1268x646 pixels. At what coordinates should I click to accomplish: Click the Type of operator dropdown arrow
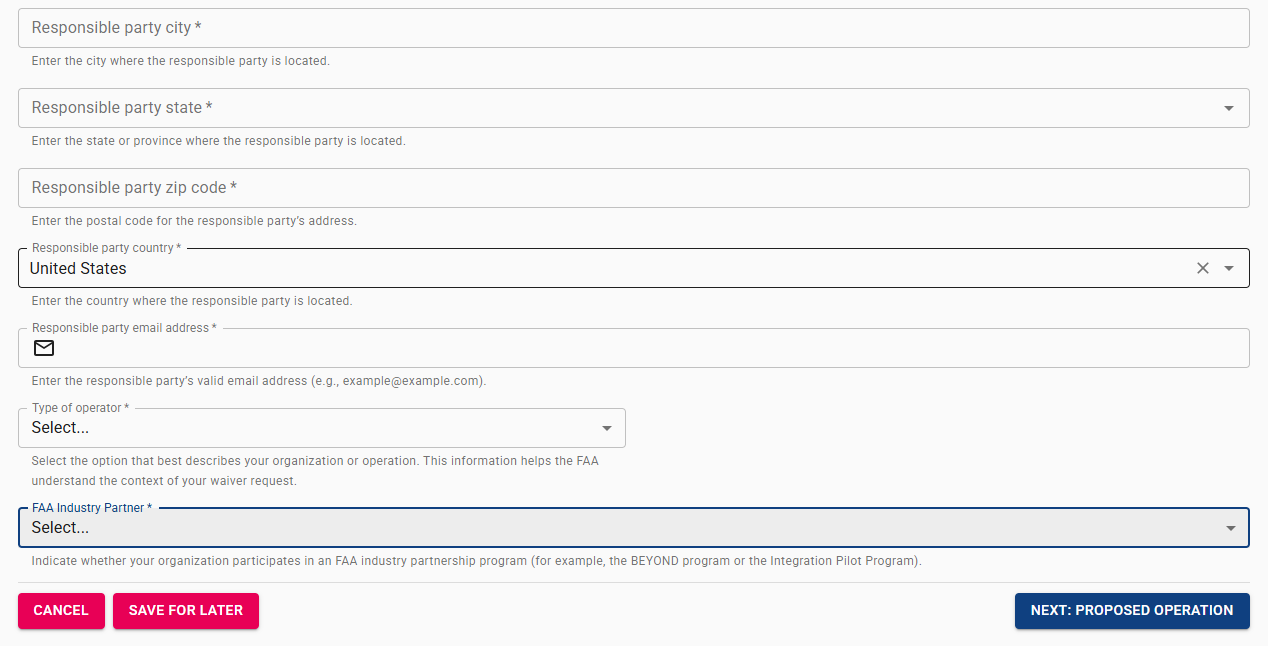point(606,428)
